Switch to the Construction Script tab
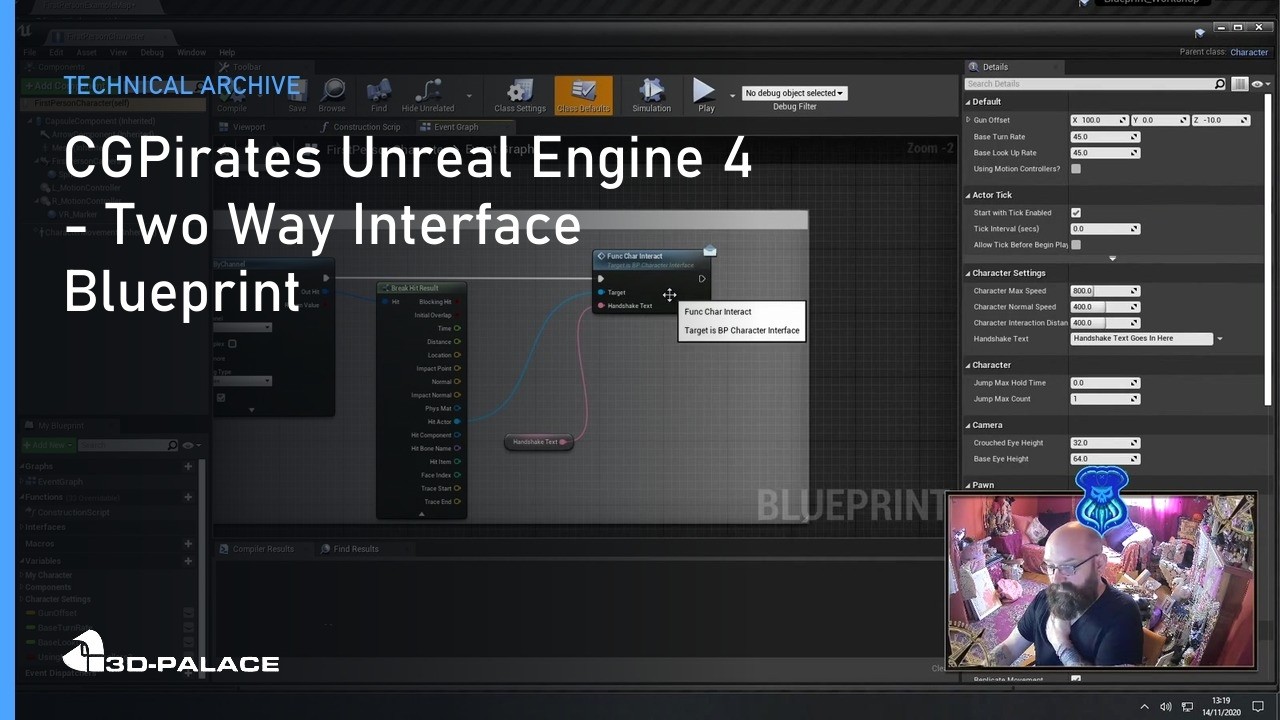Screen dimensions: 1280x720 [361, 127]
